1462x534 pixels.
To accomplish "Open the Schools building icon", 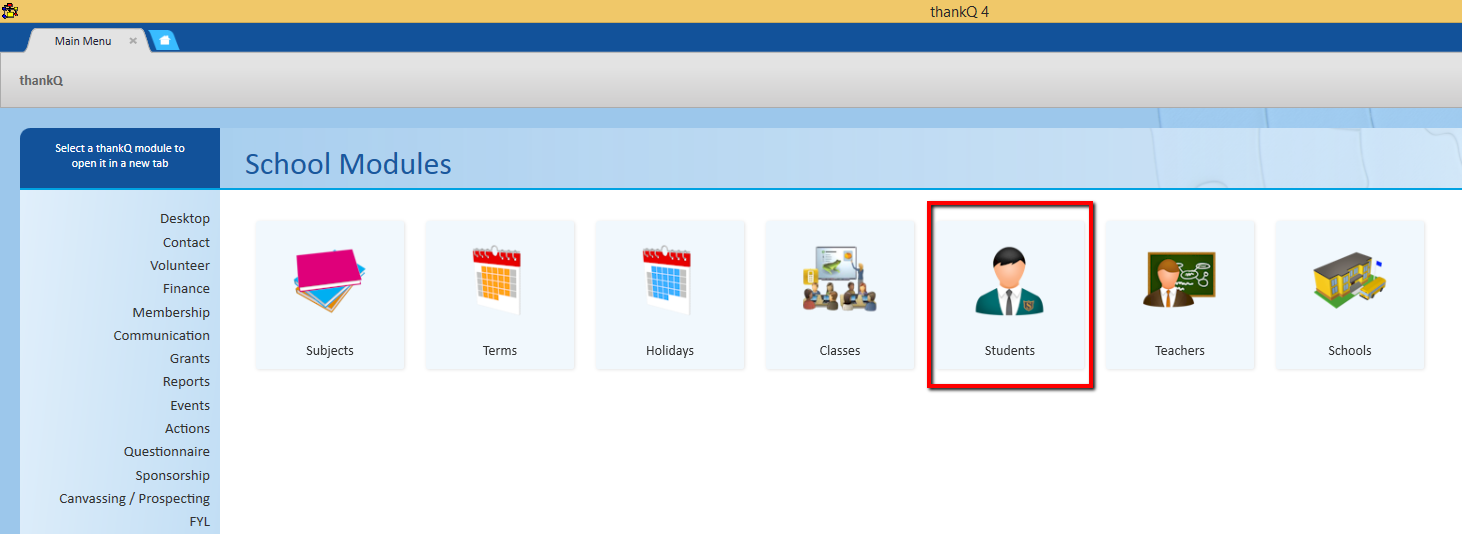I will coord(1349,279).
